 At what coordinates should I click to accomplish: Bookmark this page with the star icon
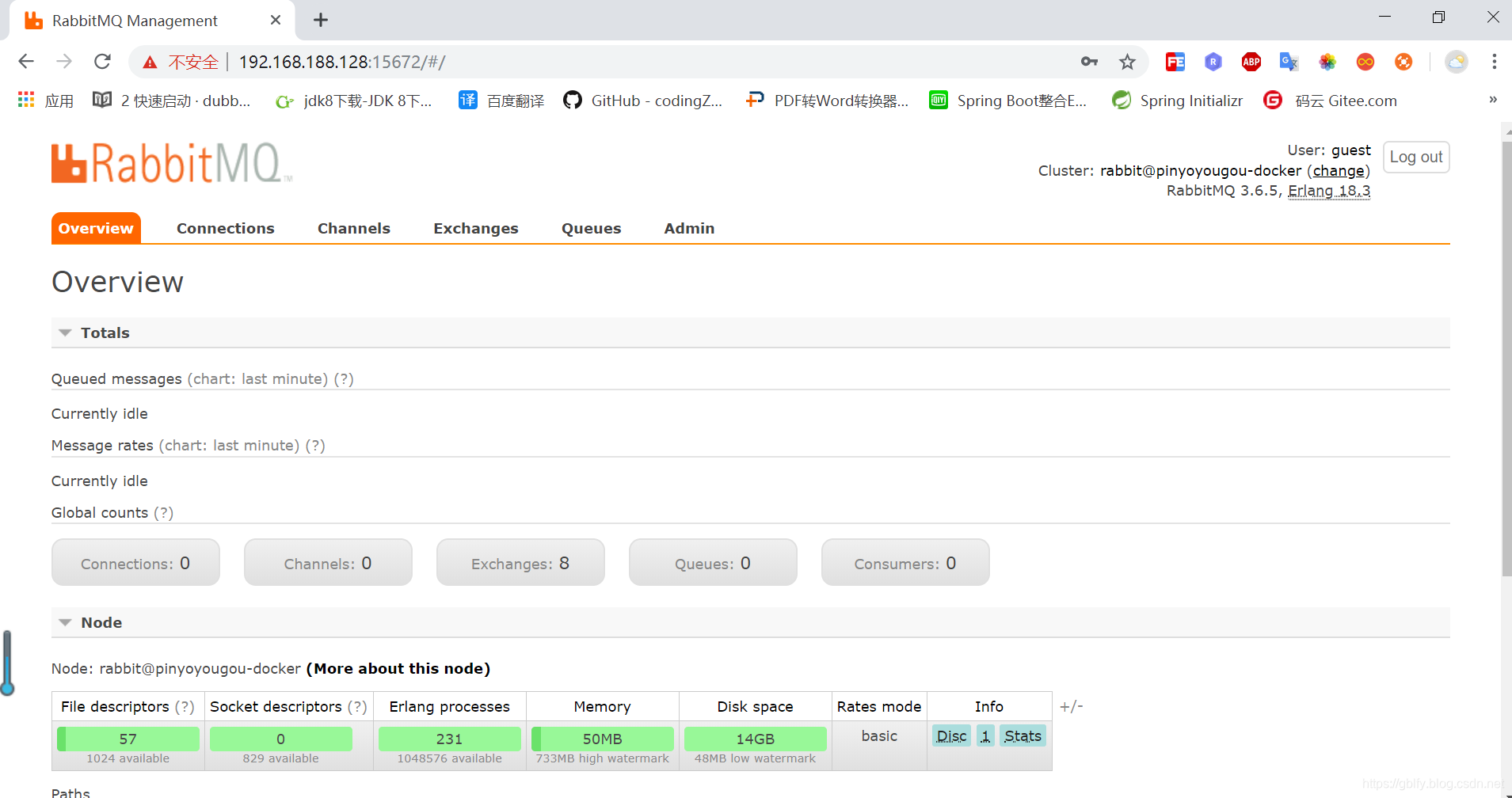1127,62
